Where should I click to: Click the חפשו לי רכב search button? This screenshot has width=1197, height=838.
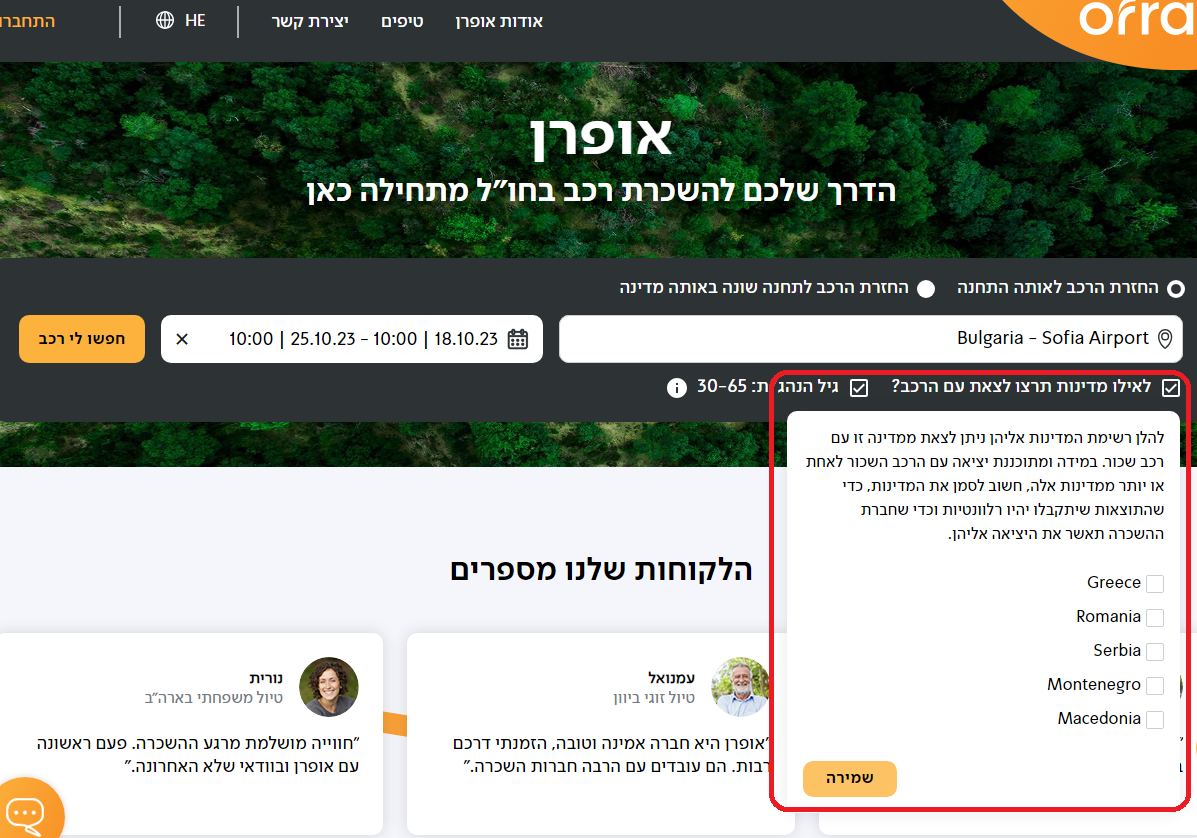82,339
